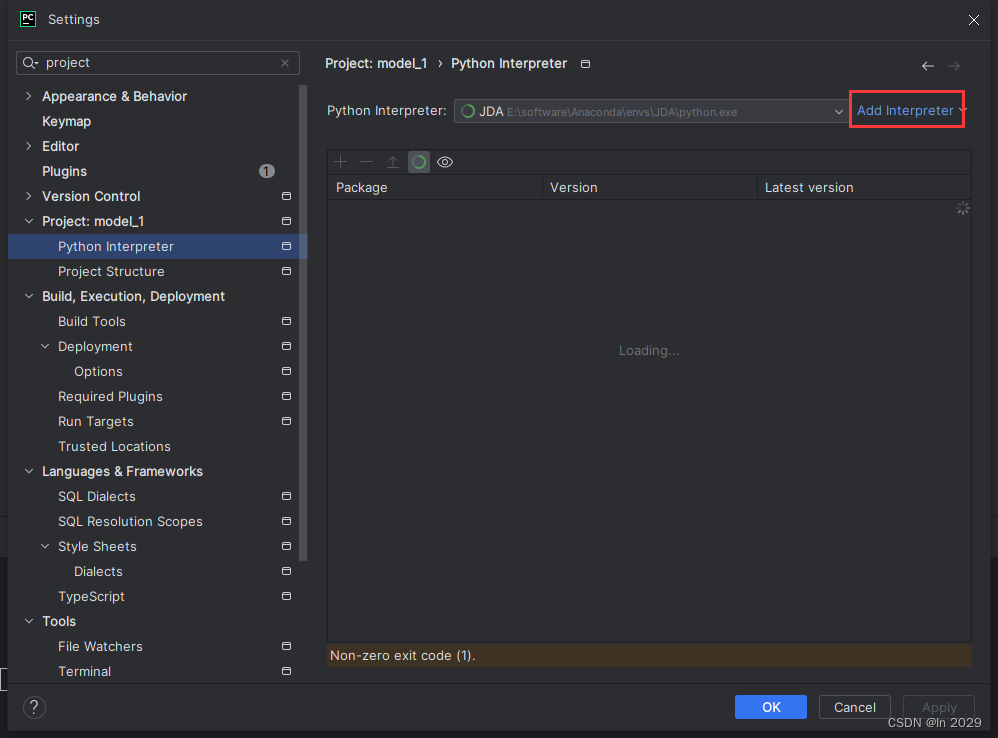
Task: Click the search magnifier icon
Action: (x=30, y=63)
